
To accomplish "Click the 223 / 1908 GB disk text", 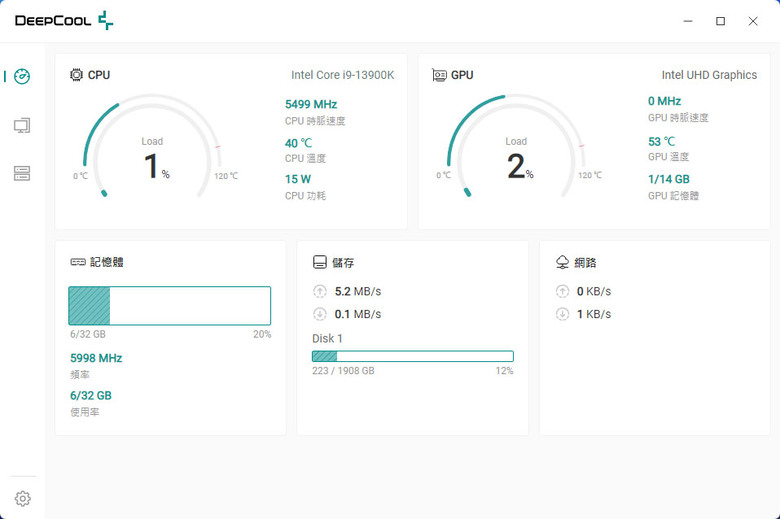I will [343, 371].
